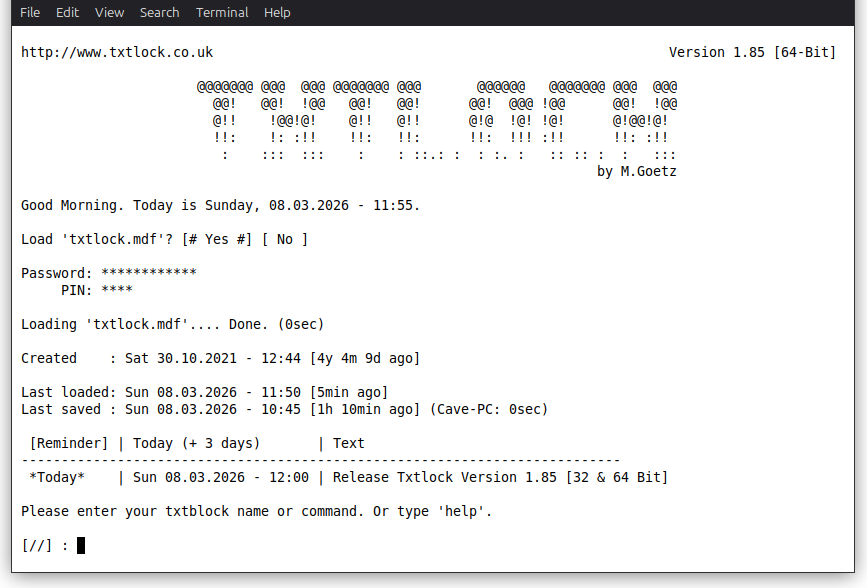Click the [//] prompt label
This screenshot has height=588, width=867.
click(x=36, y=545)
